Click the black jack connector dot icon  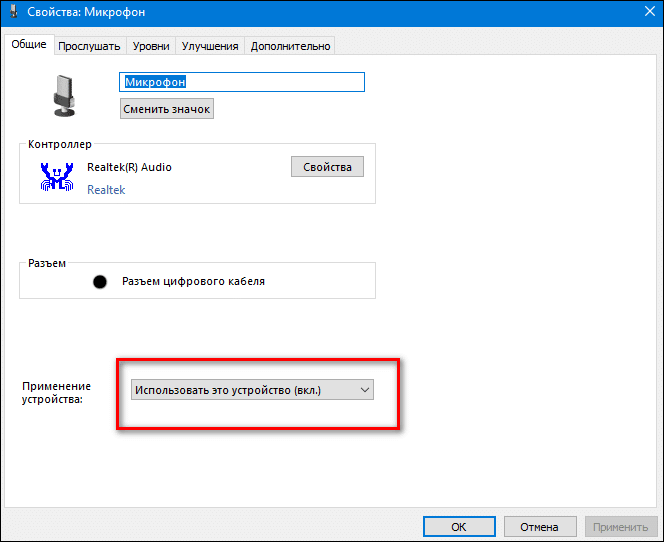pyautogui.click(x=100, y=282)
